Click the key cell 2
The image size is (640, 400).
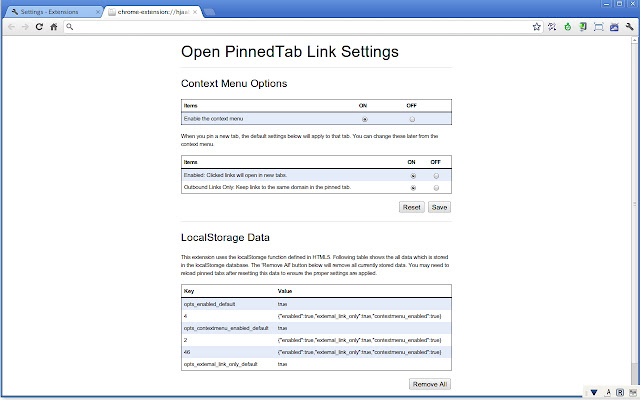[185, 340]
